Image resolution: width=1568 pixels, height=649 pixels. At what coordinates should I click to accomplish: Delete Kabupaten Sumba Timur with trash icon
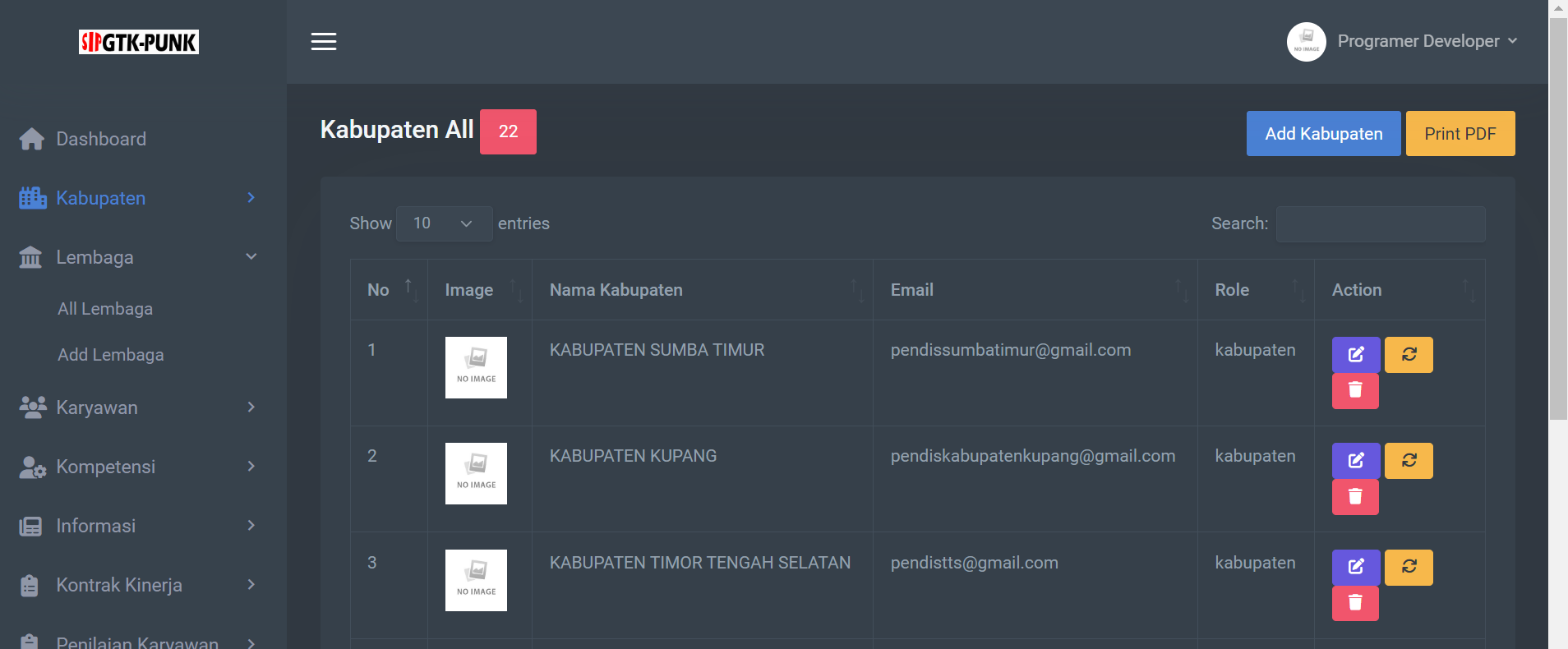pos(1355,390)
